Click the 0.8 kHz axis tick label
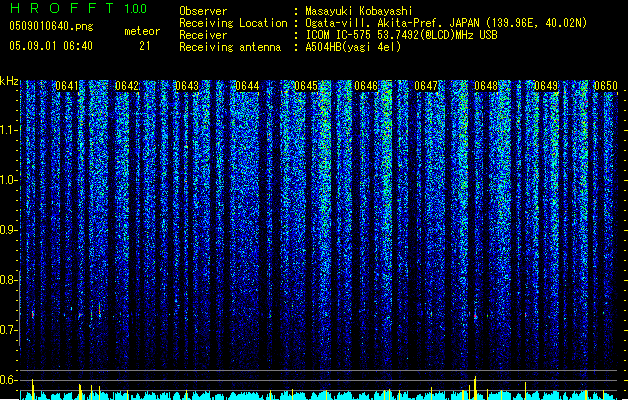Viewport: 629px width, 400px height. tap(9, 280)
